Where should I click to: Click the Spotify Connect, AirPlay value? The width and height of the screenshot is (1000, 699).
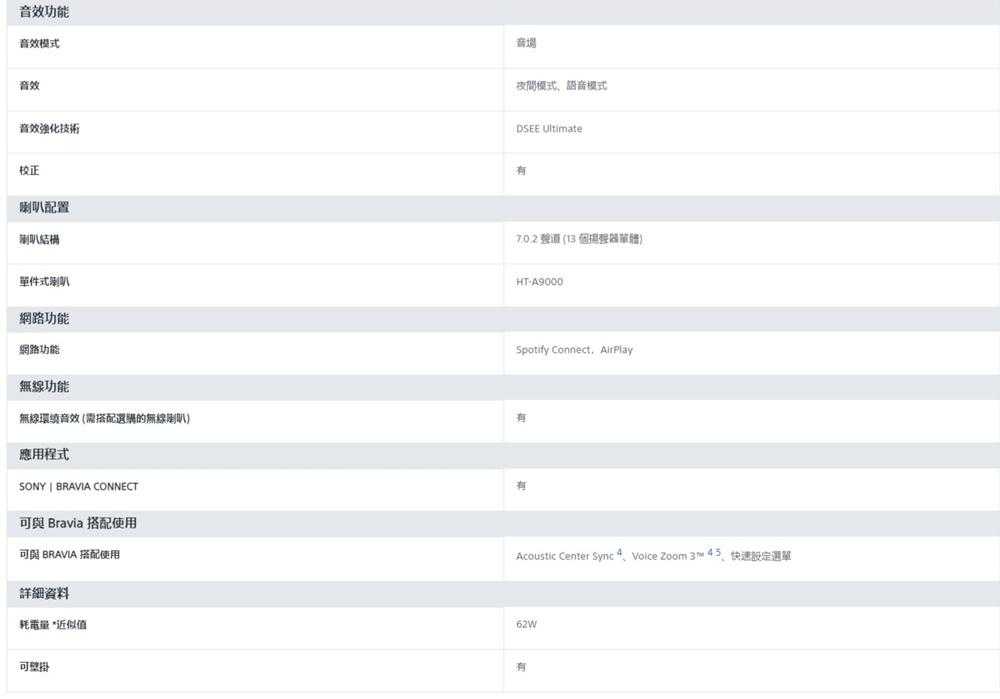click(574, 350)
